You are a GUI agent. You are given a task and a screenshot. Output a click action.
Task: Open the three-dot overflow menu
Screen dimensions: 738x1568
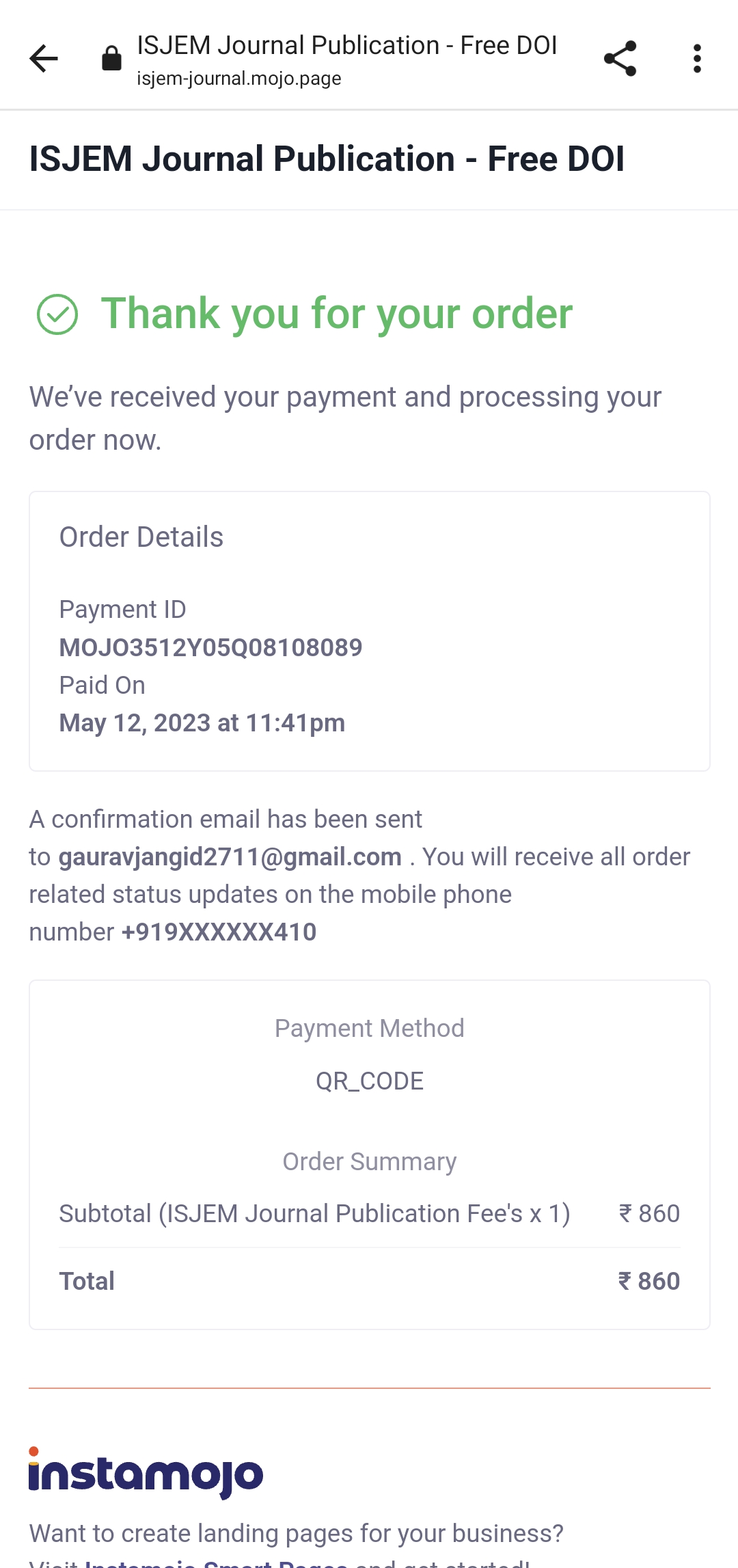pos(696,58)
